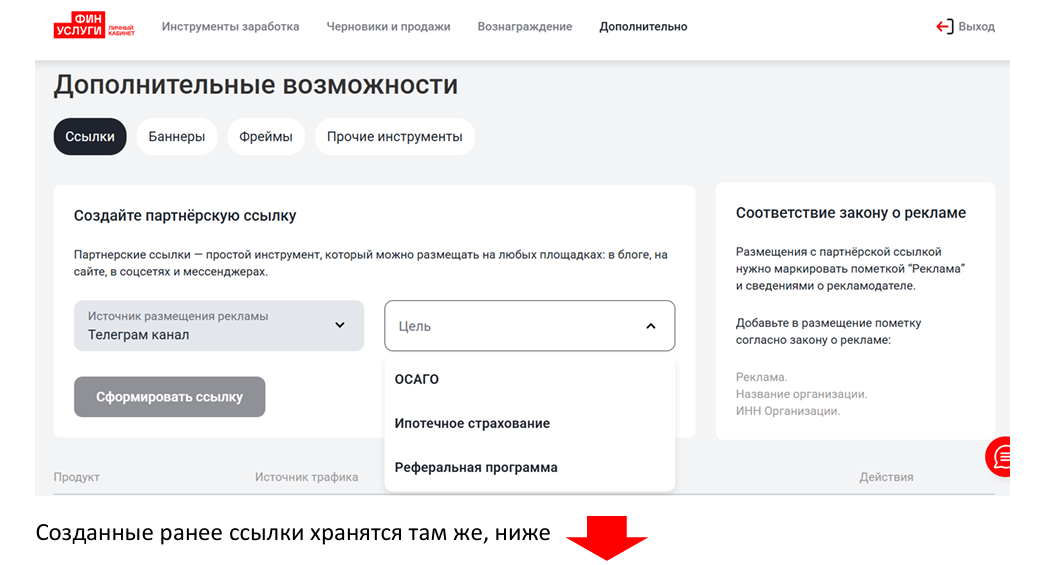Pick the Реферальная программа option
The image size is (1052, 565).
click(476, 467)
